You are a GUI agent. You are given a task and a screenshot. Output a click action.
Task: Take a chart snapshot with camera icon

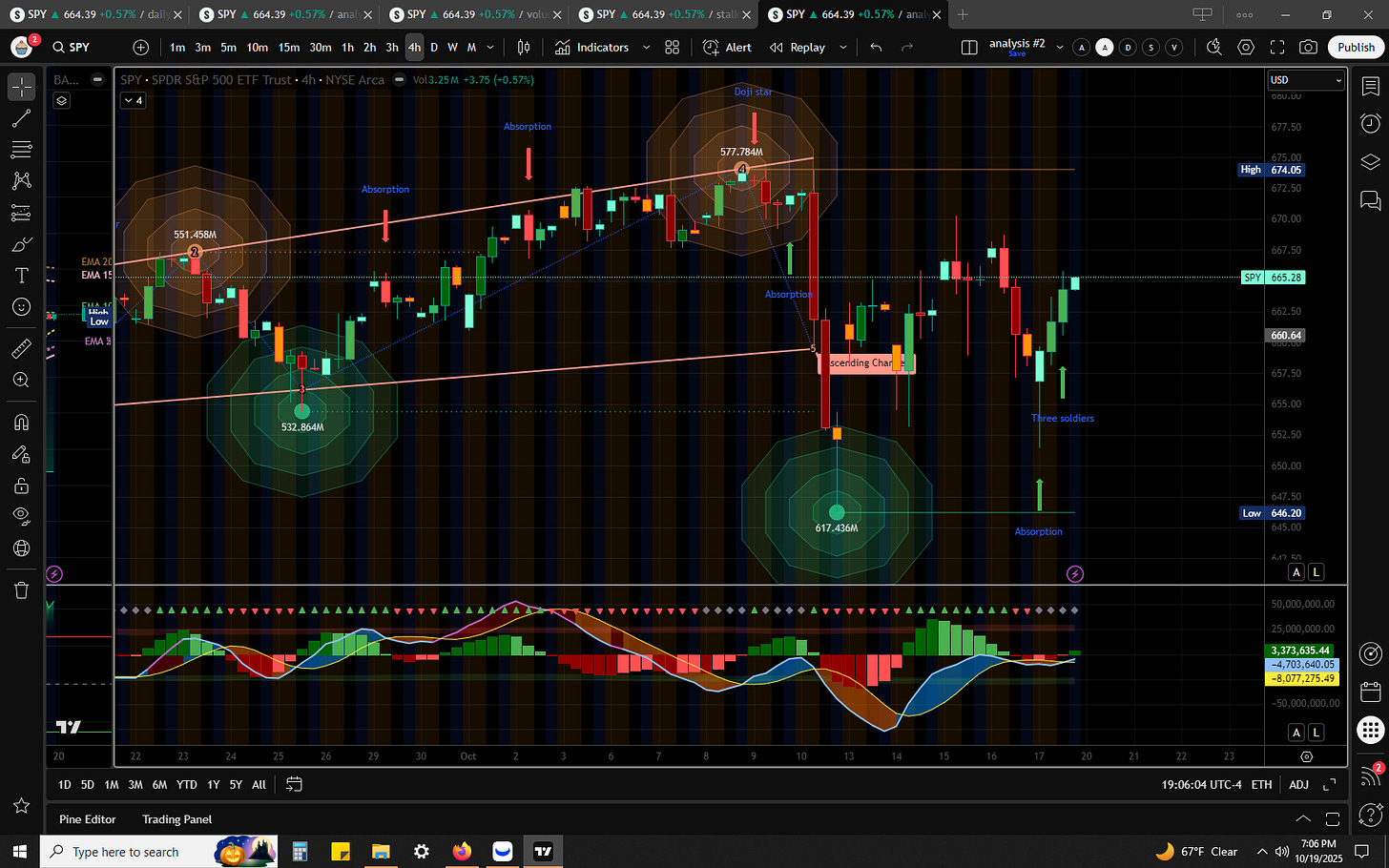tap(1309, 47)
